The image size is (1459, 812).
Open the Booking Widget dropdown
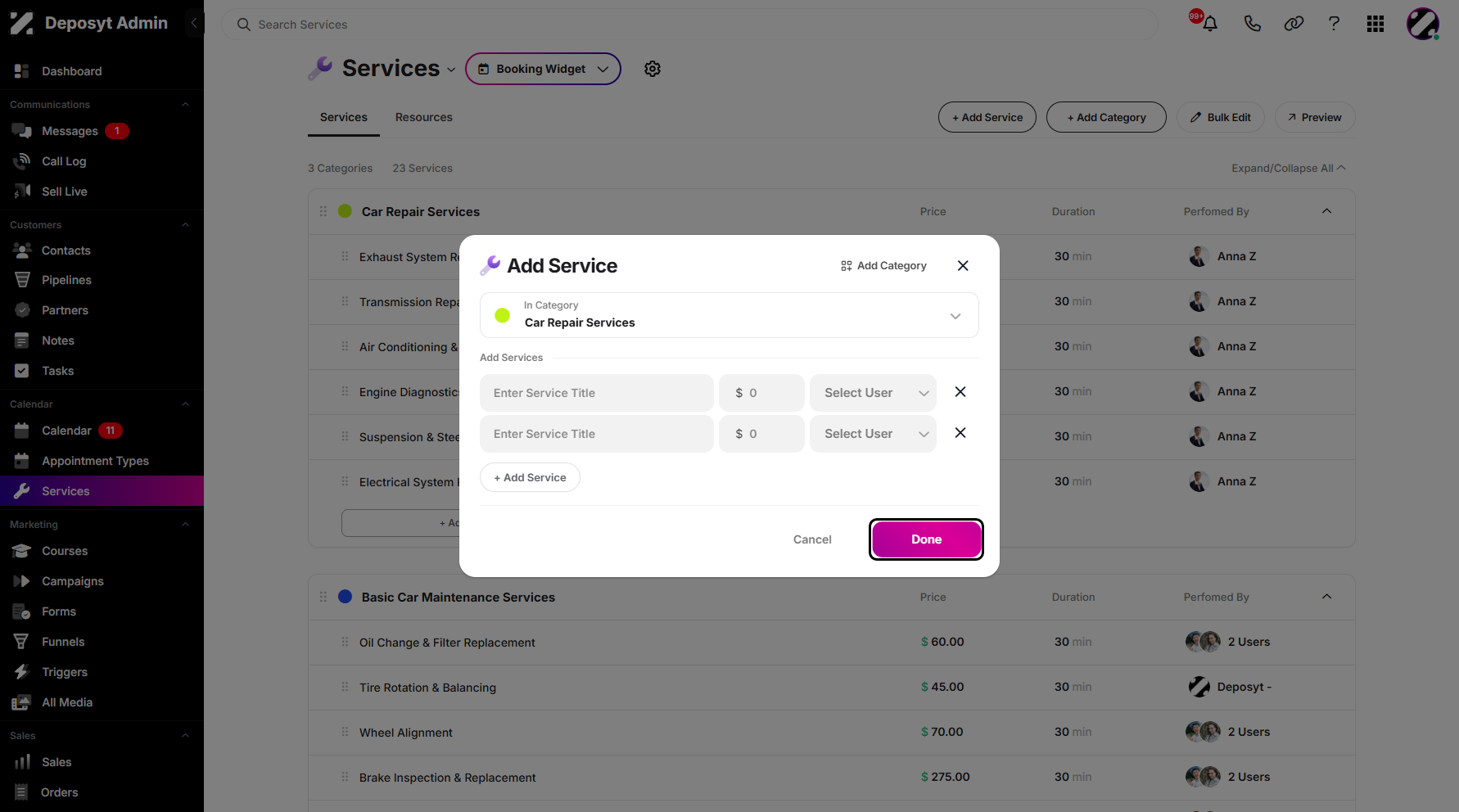(x=543, y=69)
